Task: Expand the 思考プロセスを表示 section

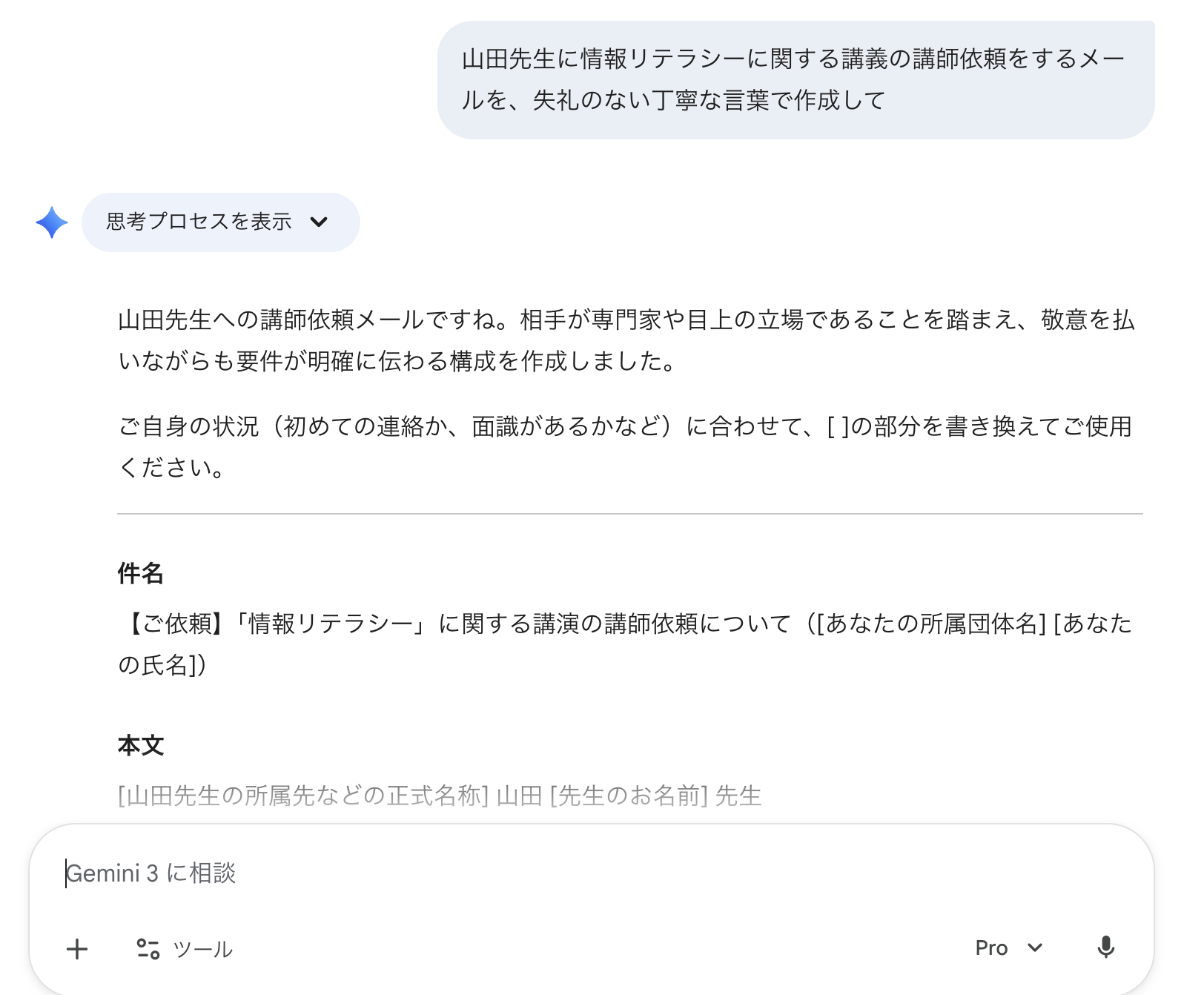Action: tap(199, 222)
